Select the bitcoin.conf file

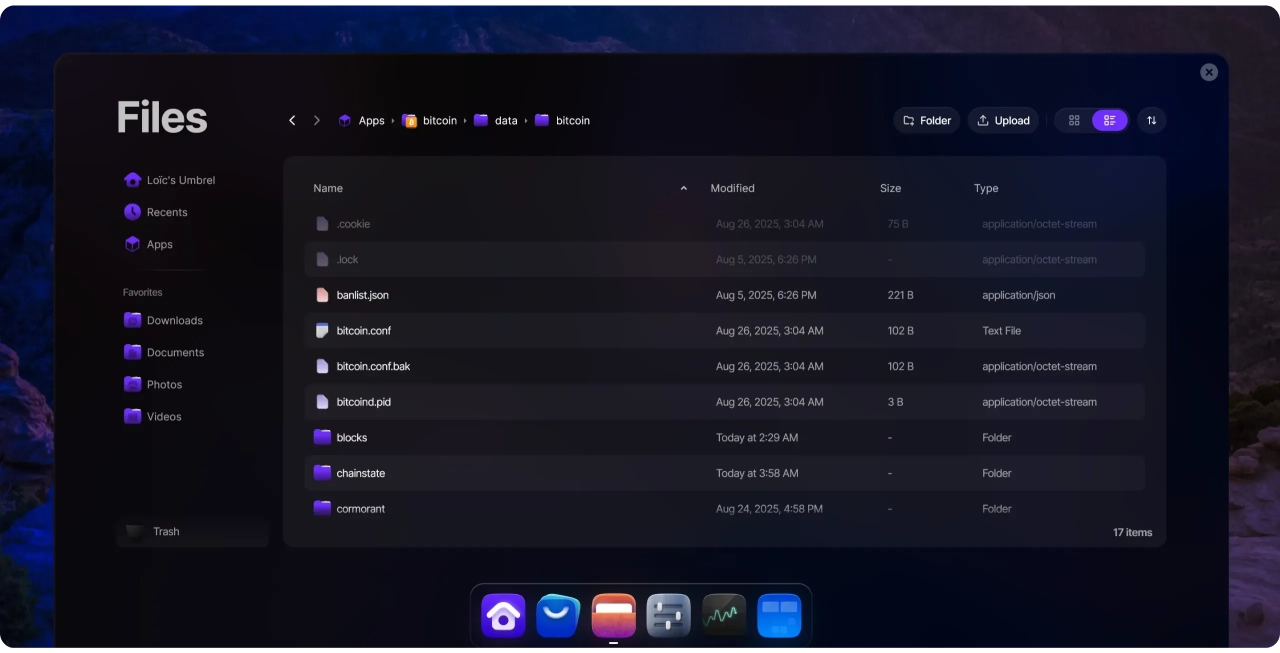pos(363,331)
